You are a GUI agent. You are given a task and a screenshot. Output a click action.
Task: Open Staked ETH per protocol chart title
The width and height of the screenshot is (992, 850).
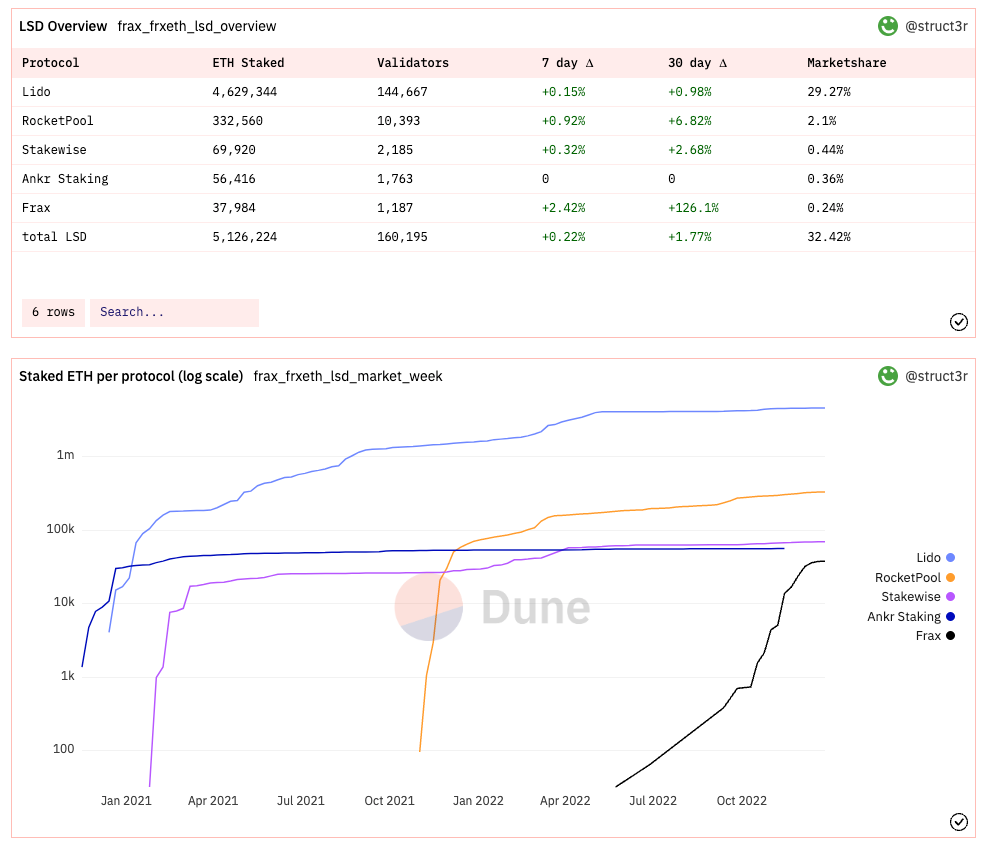[x=131, y=376]
